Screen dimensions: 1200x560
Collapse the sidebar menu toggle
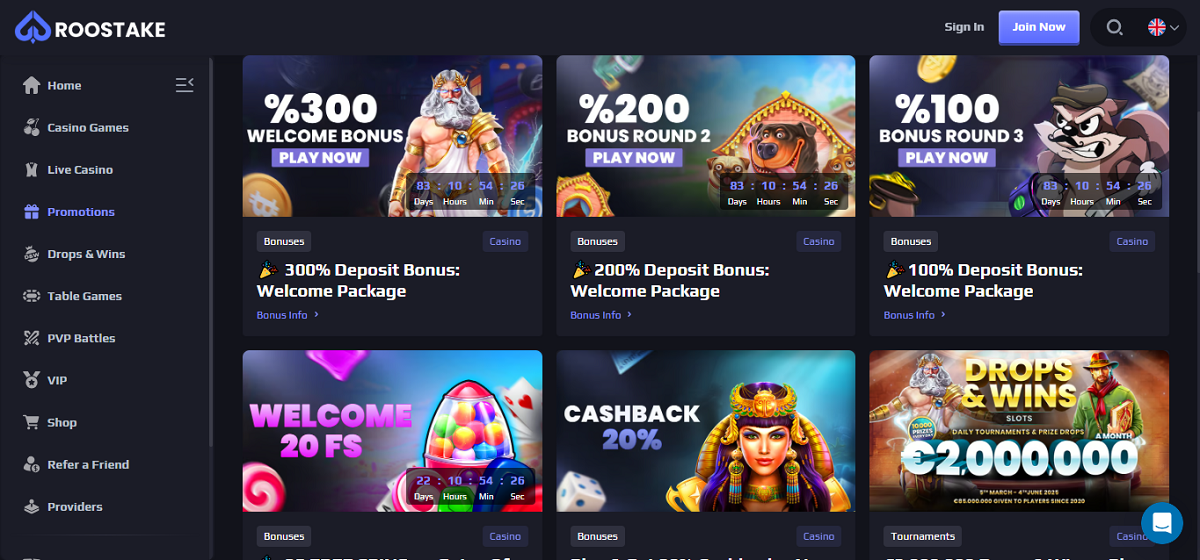pyautogui.click(x=184, y=85)
